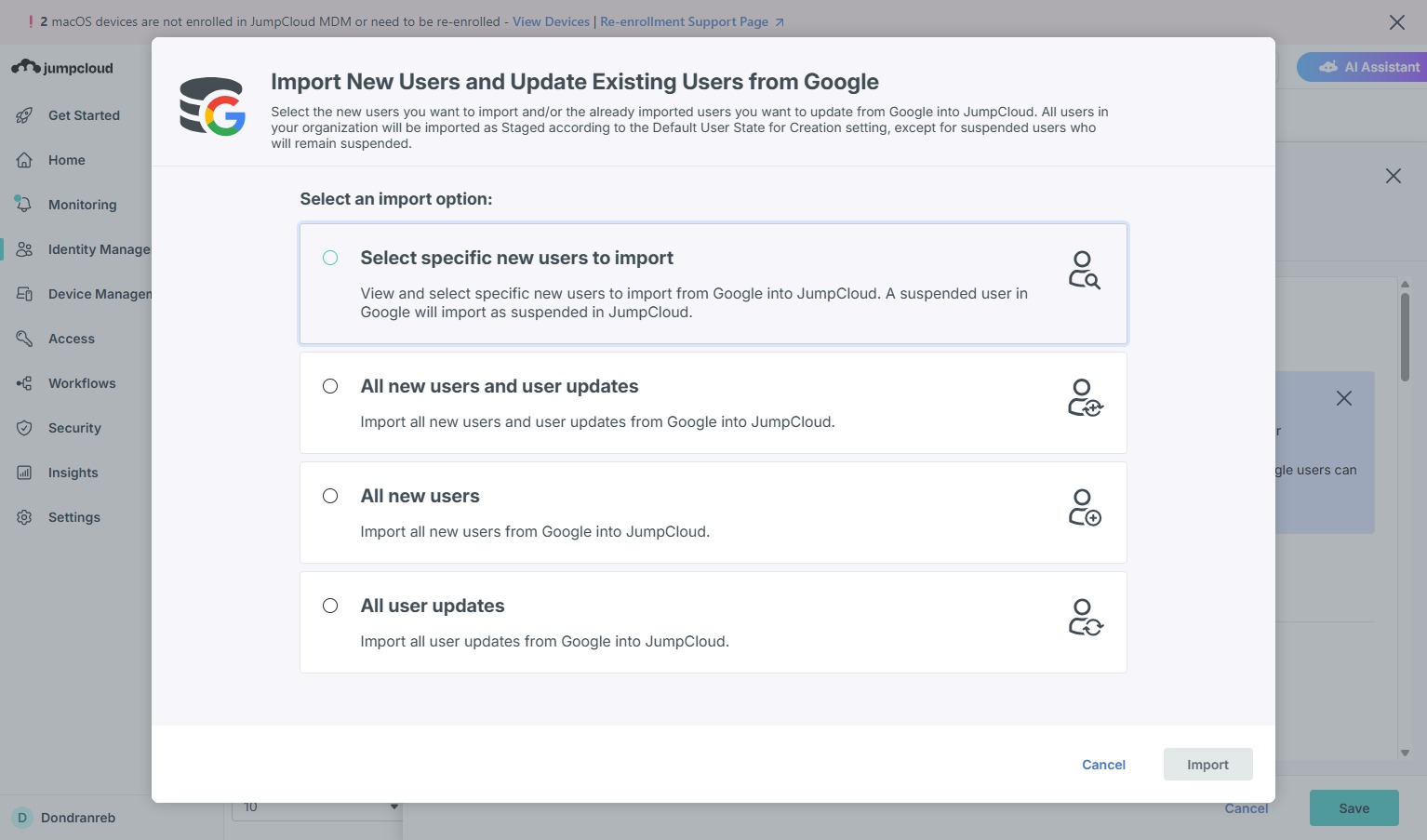Click the Device Management devices icon
Viewport: 1427px width, 840px height.
point(25,294)
